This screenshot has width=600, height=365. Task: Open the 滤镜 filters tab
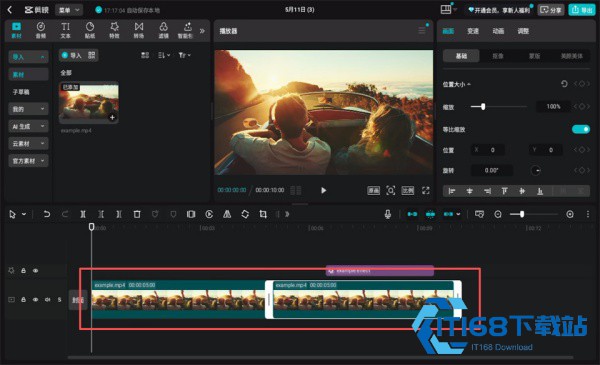click(163, 30)
